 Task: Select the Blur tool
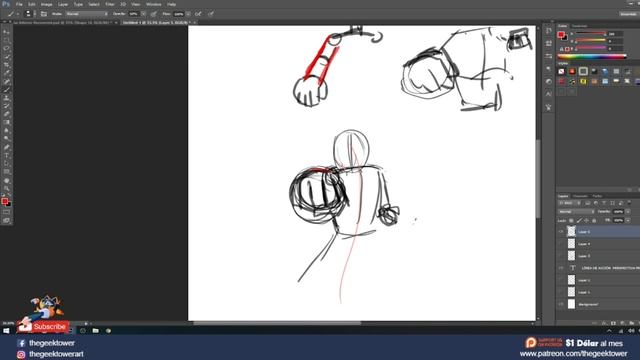click(6, 131)
